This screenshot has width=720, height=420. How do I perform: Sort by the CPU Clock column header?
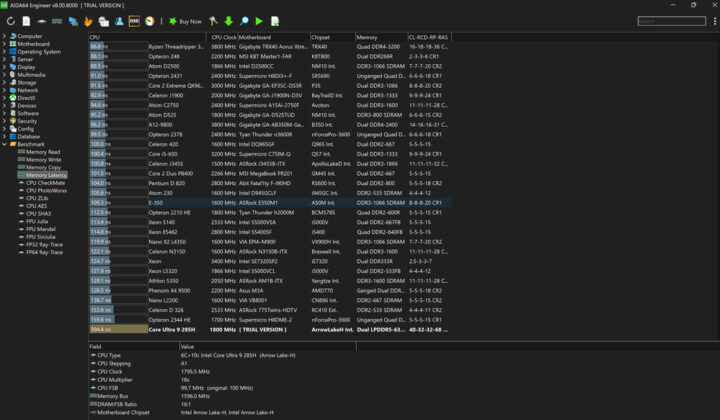point(224,37)
